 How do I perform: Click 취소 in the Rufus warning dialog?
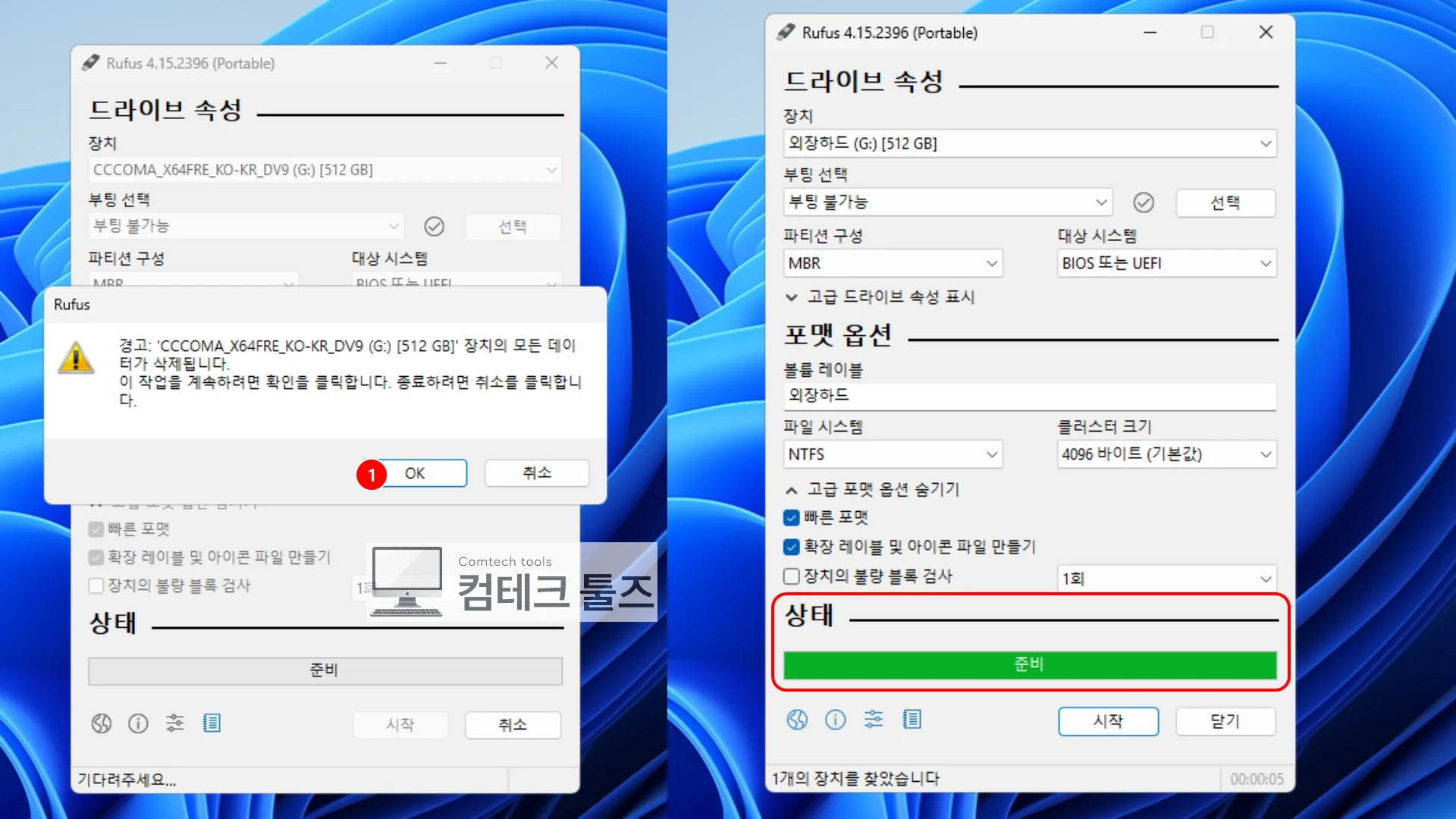[537, 473]
